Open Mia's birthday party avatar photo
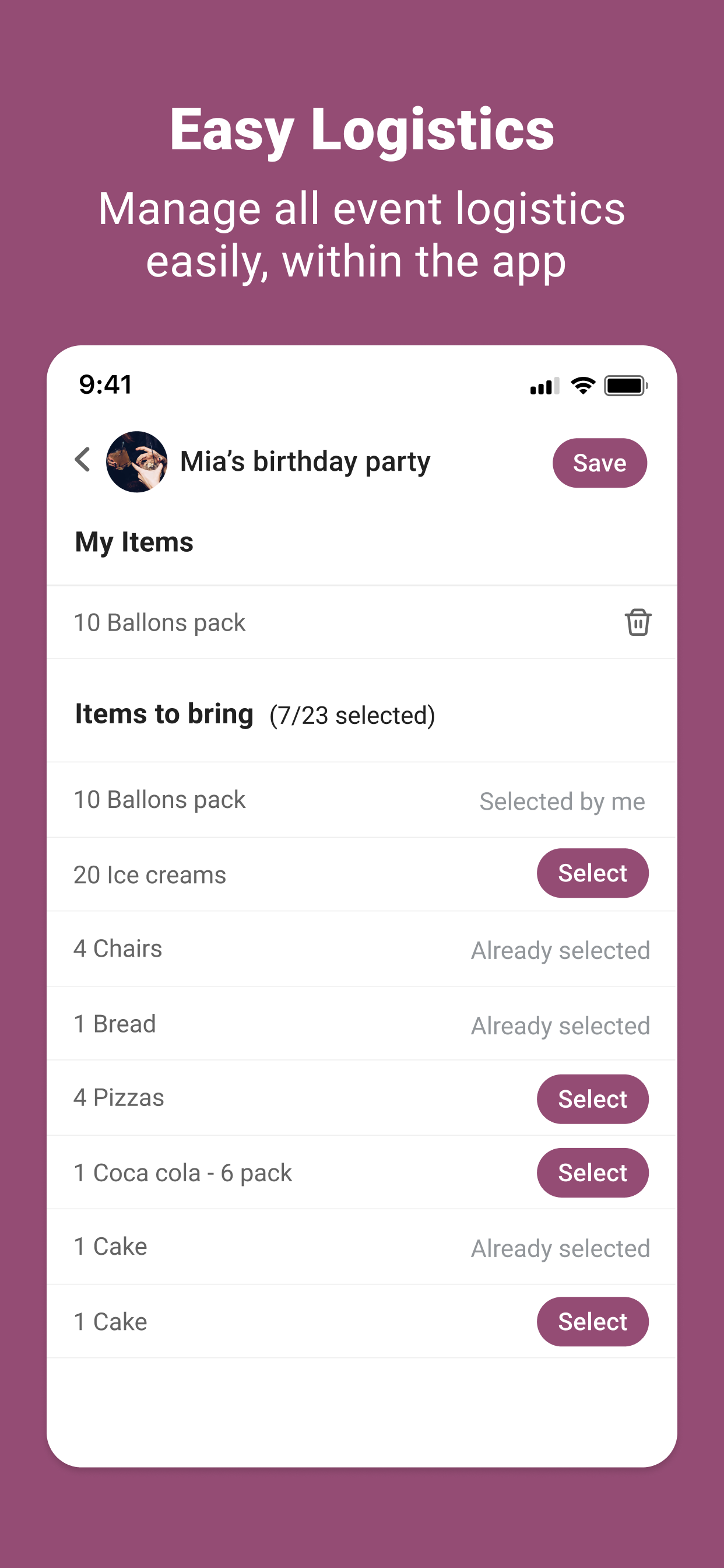The width and height of the screenshot is (724, 1568). tap(137, 462)
